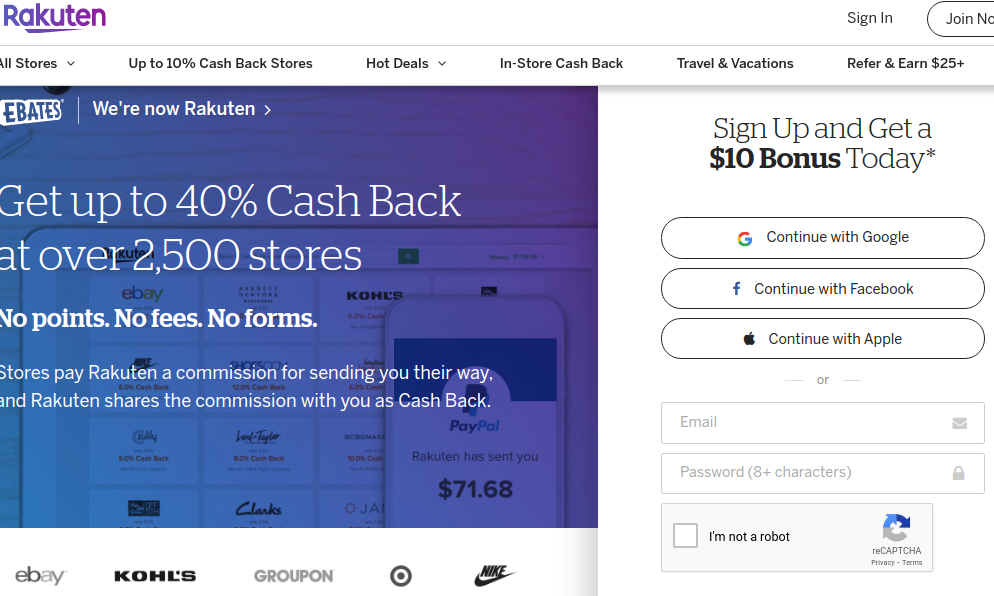
Task: Click the reCAPTCHA logo icon
Action: (x=896, y=528)
